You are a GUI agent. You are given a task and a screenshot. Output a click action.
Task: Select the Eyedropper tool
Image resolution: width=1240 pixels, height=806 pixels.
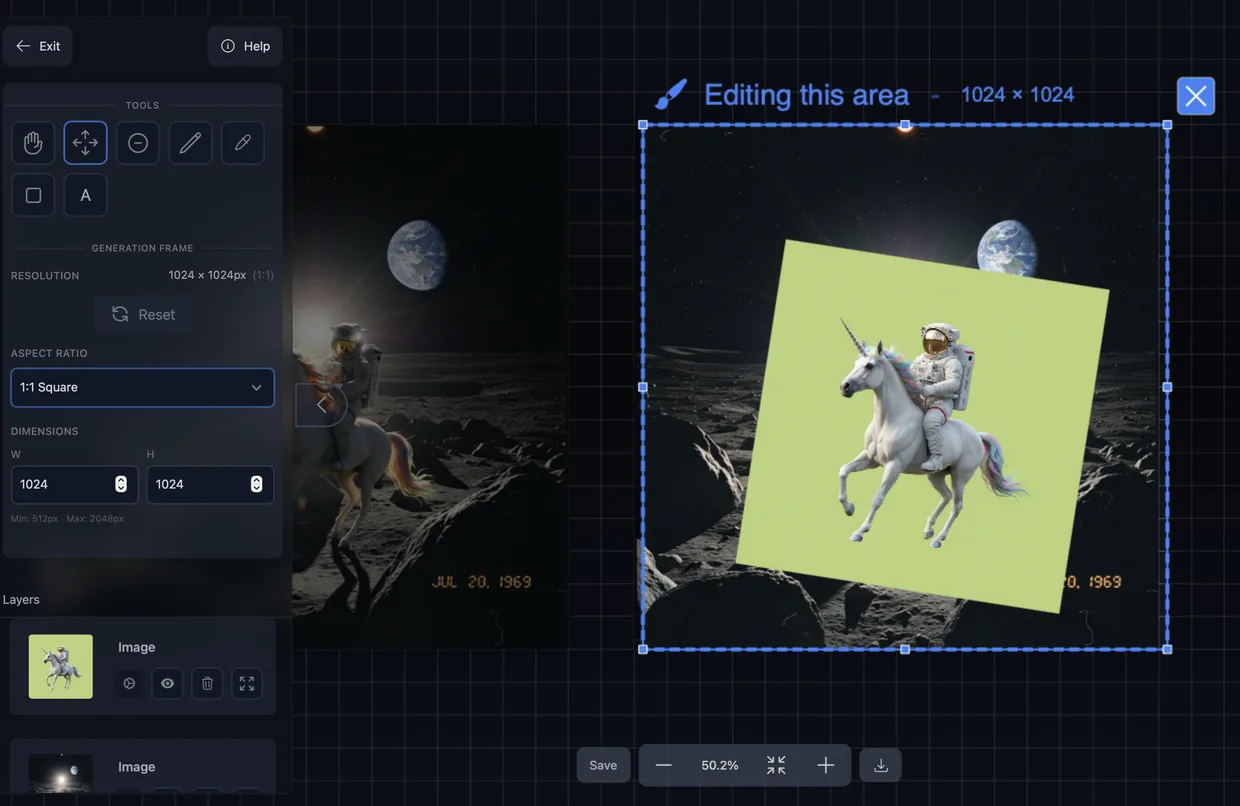pos(241,140)
